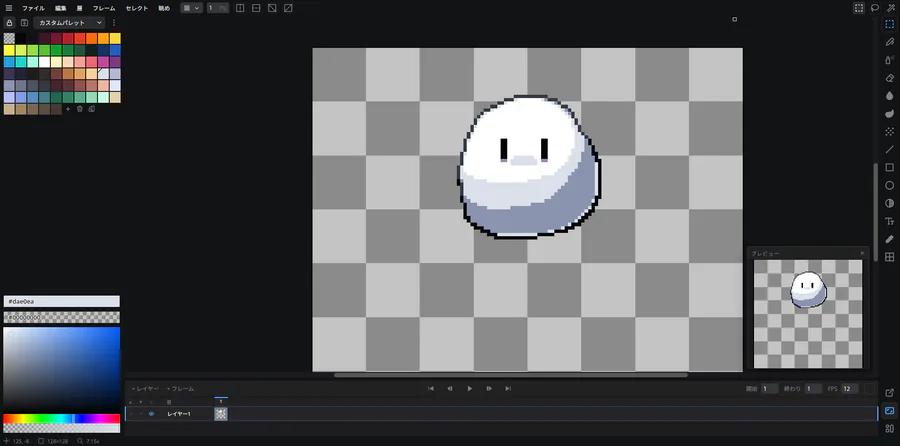This screenshot has width=900, height=446.
Task: Open the 層 menu
Action: click(x=80, y=8)
